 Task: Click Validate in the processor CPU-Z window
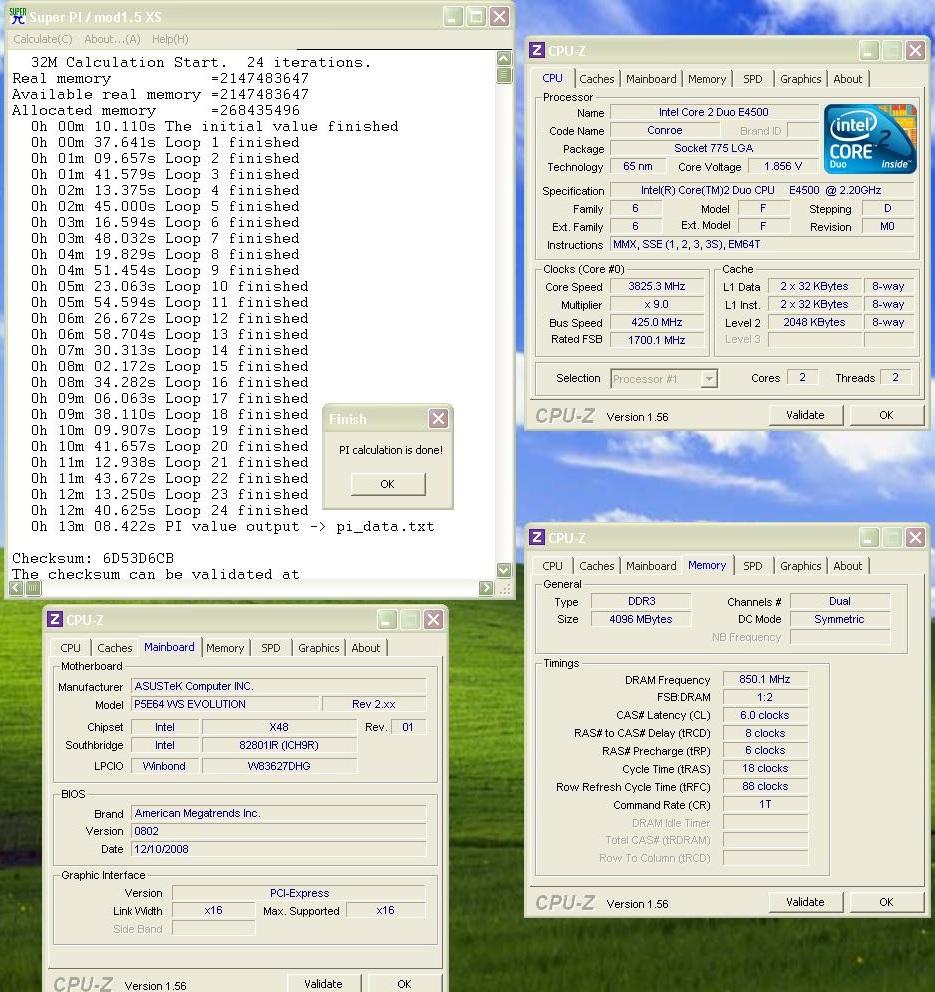click(x=805, y=415)
